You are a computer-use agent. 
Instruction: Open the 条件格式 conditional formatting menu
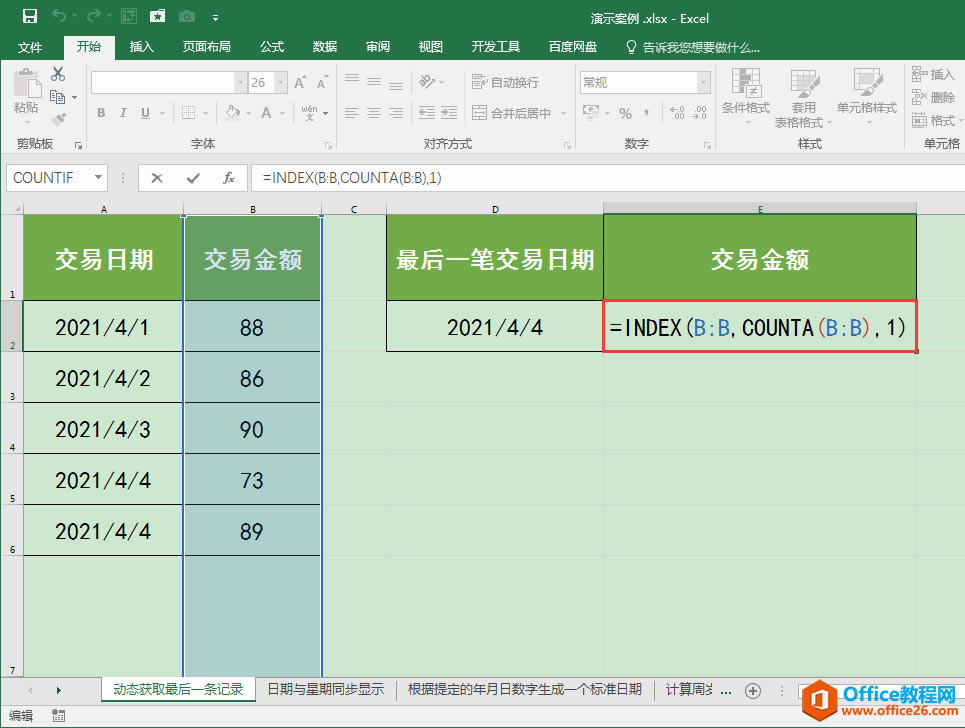pyautogui.click(x=746, y=96)
